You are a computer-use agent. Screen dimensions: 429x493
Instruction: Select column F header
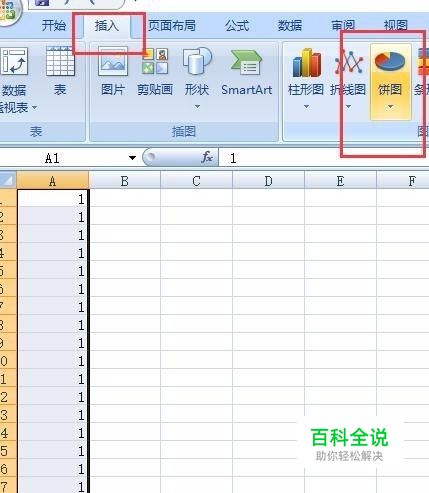[403, 181]
